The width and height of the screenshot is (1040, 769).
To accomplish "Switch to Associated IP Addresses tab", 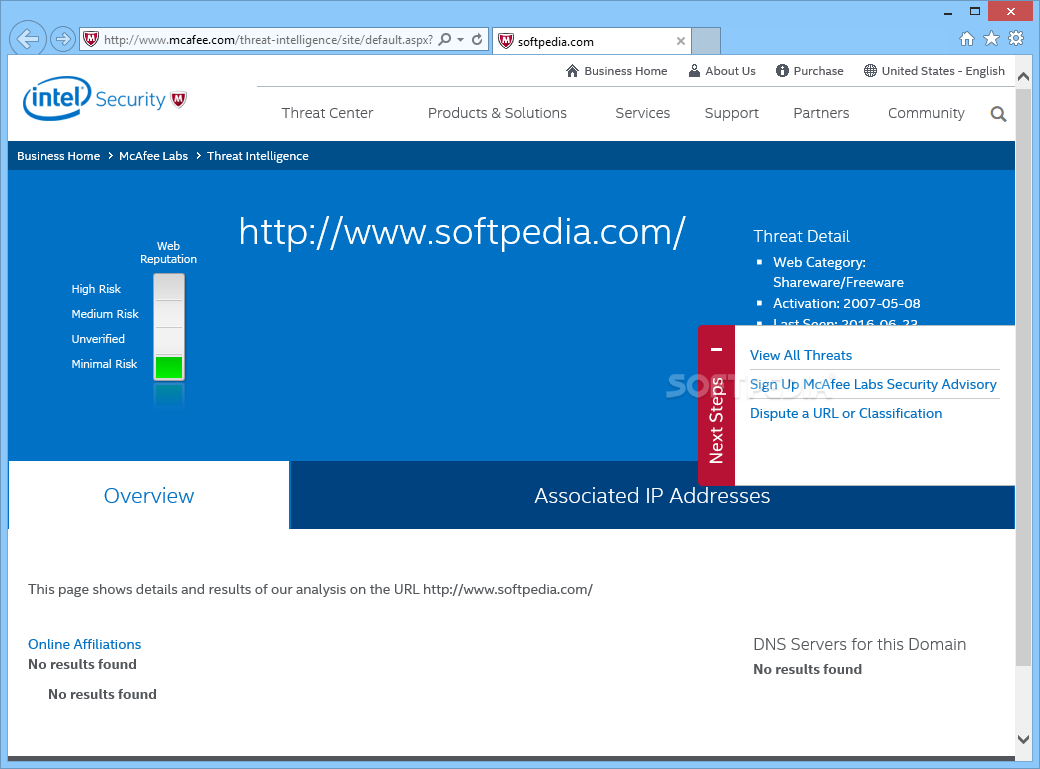I will [652, 496].
